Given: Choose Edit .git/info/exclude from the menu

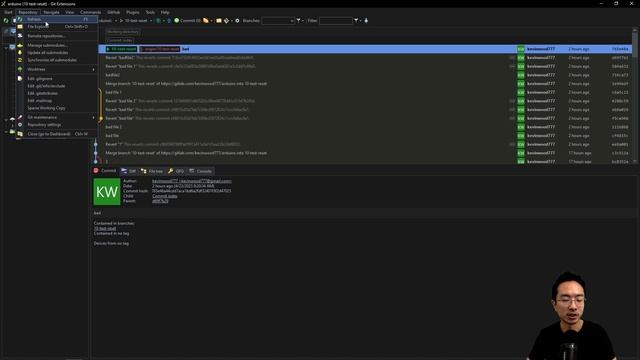Looking at the screenshot, I should (x=57, y=86).
